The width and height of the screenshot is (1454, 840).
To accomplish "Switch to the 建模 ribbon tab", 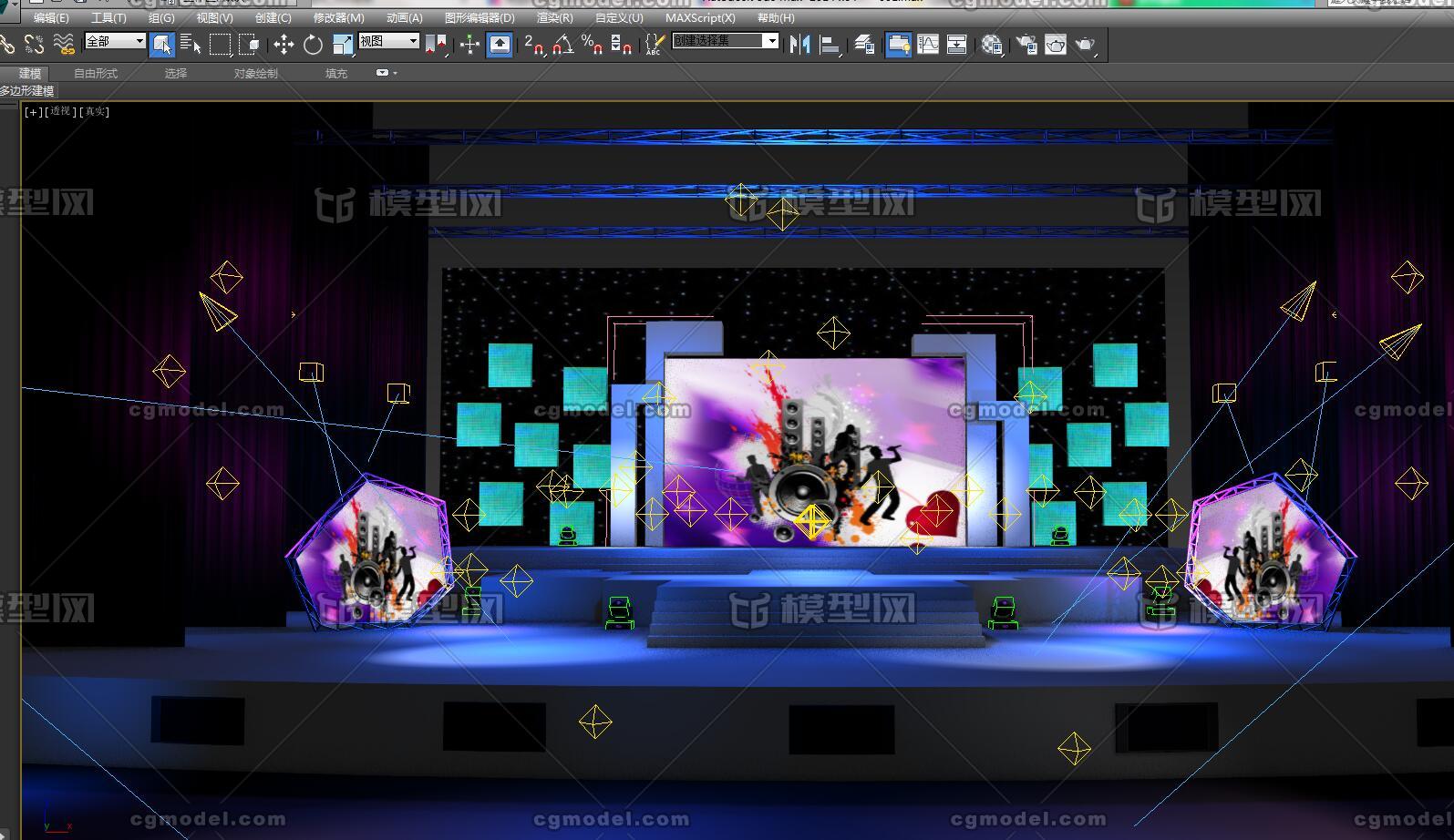I will click(30, 73).
